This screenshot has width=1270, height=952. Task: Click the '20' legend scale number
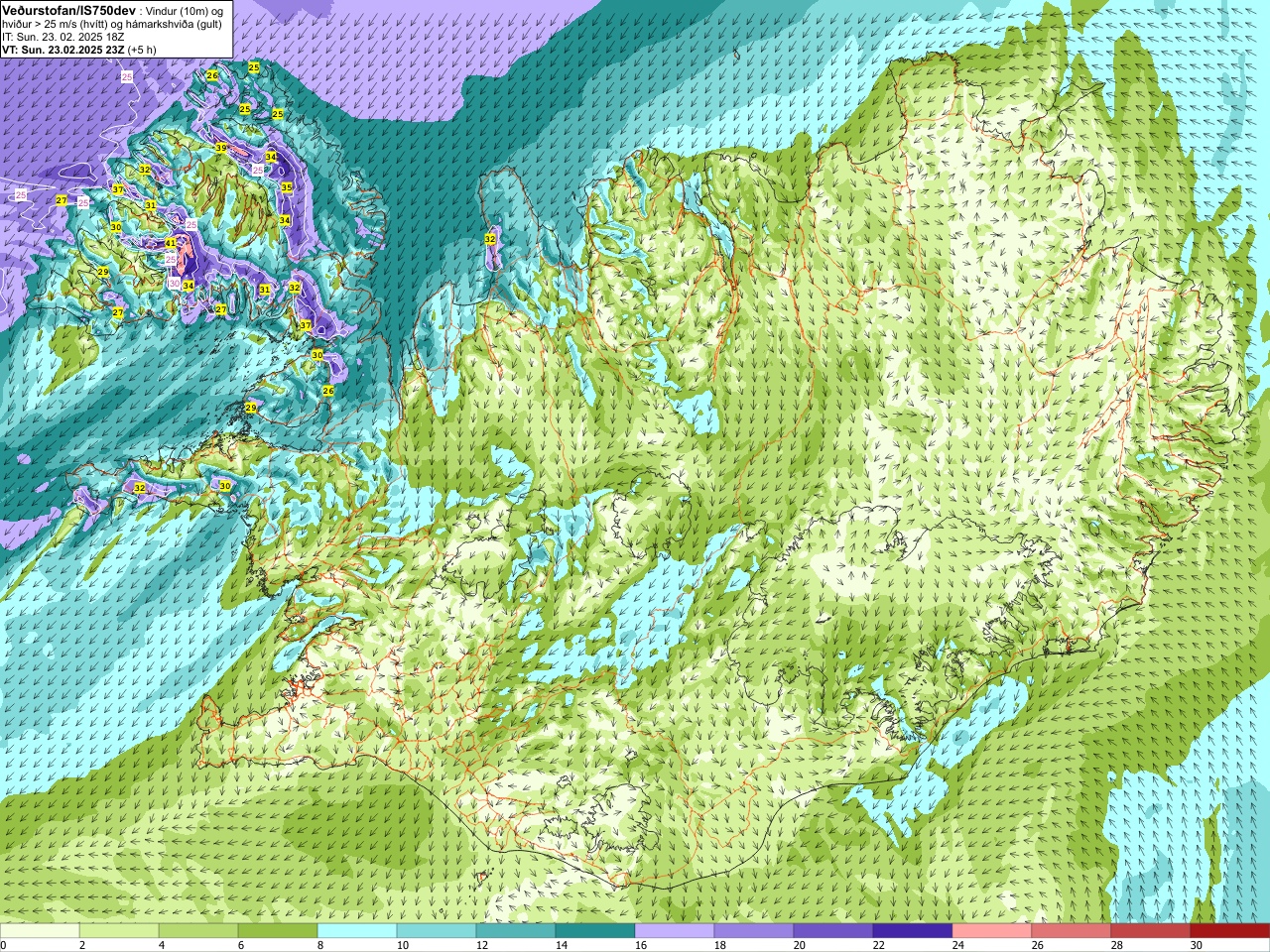800,945
